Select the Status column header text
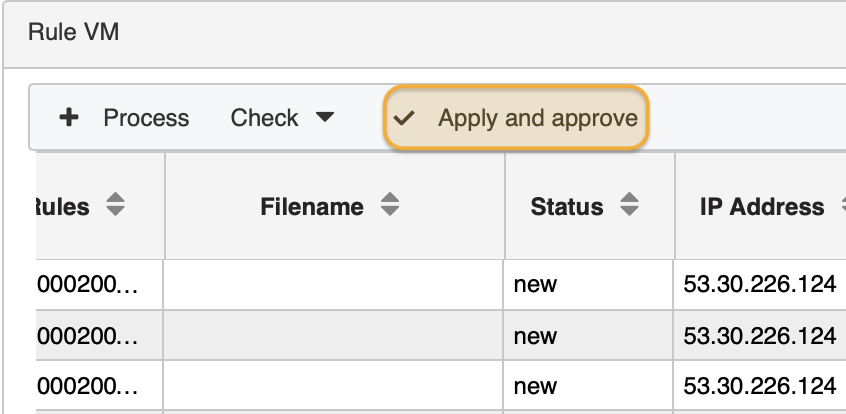 (566, 207)
